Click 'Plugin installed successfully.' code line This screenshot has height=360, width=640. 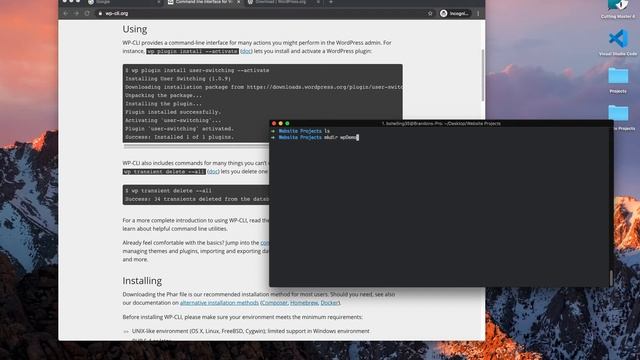pos(173,112)
